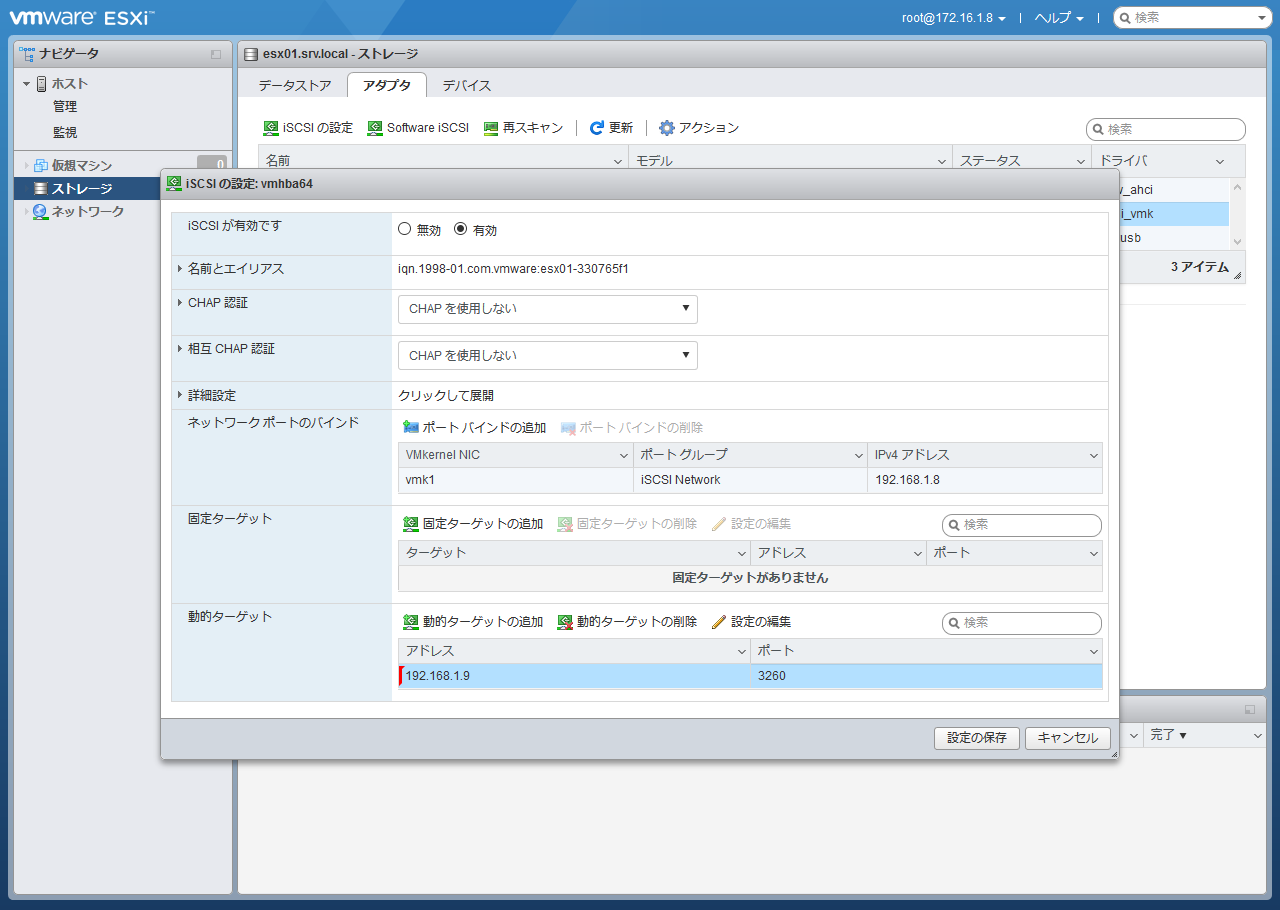Screen dimensions: 1280x910
Task: Click the 3260 port cell
Action: tap(925, 676)
